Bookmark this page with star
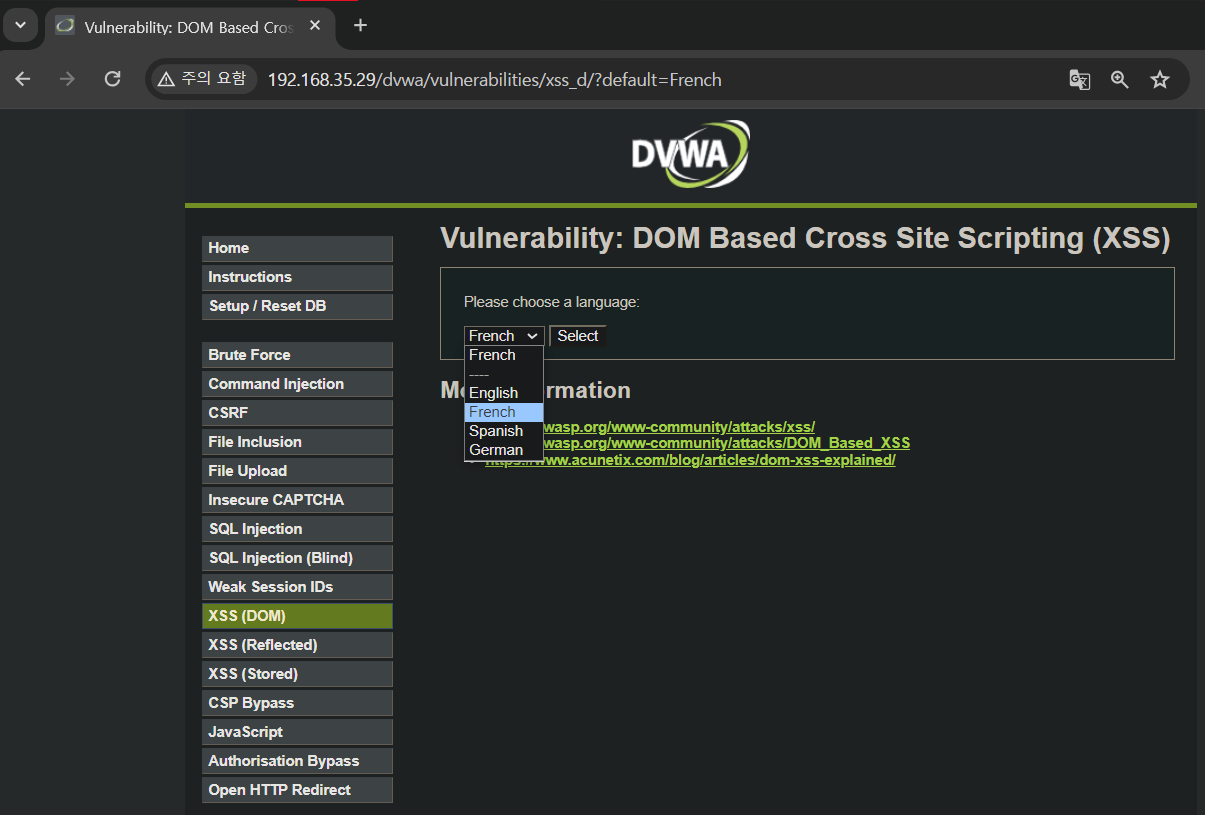Viewport: 1205px width, 815px height. [1159, 80]
